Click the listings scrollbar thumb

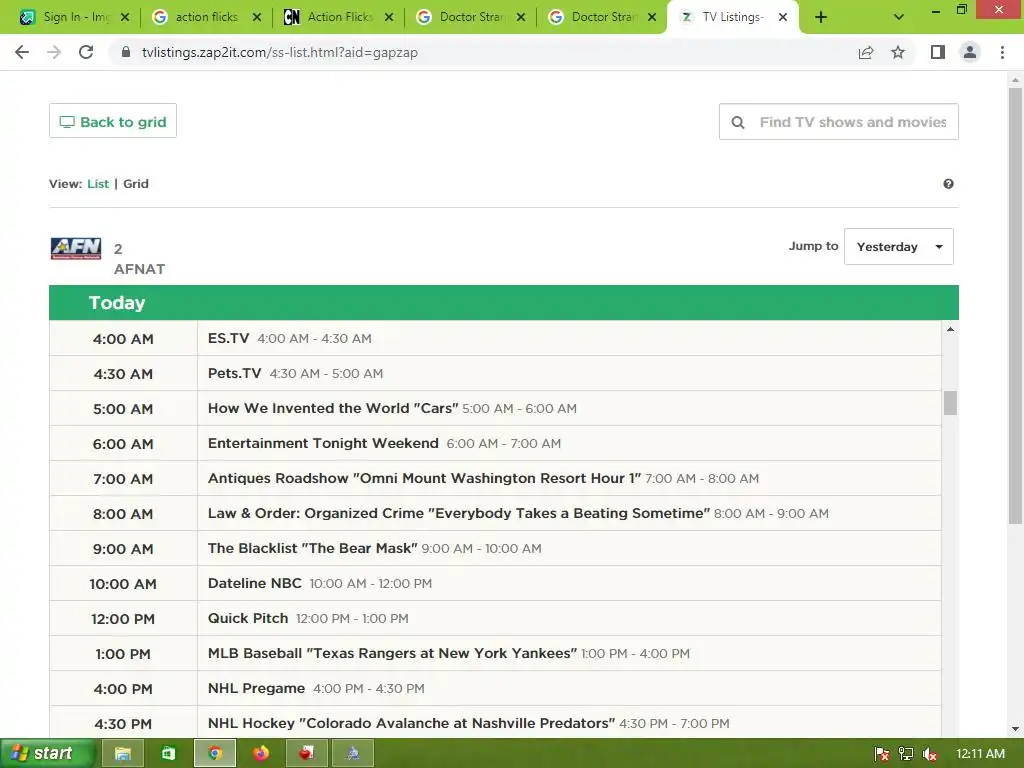point(950,403)
